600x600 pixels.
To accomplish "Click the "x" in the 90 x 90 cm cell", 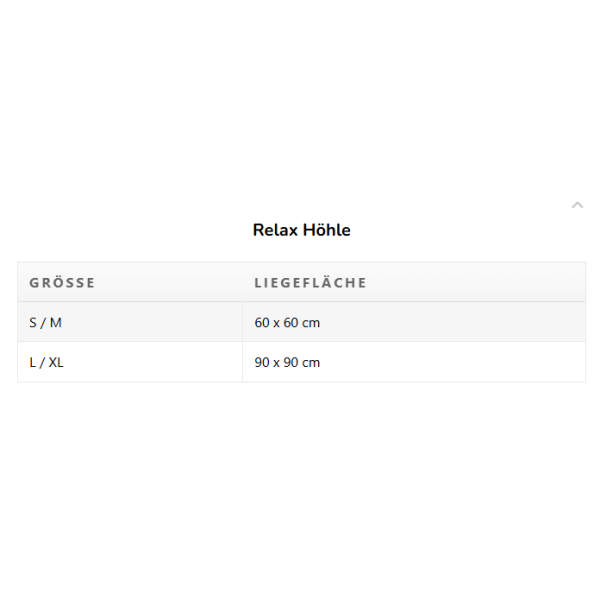I will (277, 362).
